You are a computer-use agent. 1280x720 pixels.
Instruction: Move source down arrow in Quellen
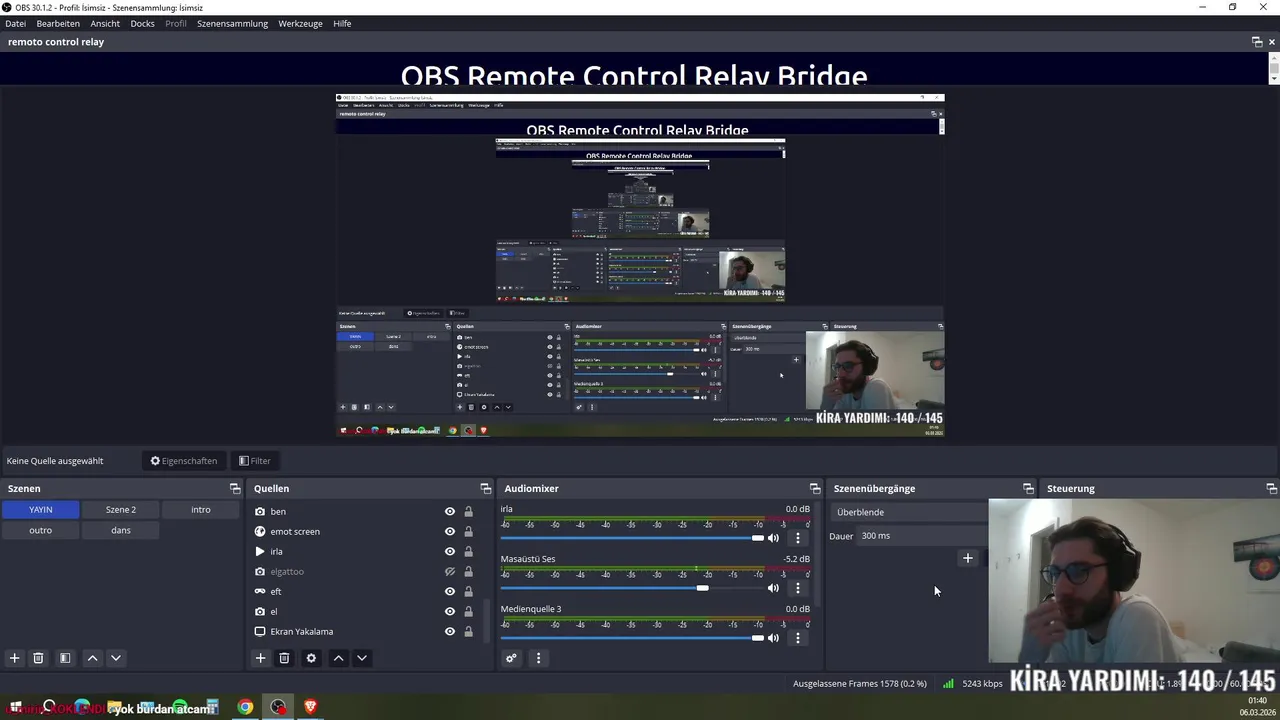click(362, 658)
